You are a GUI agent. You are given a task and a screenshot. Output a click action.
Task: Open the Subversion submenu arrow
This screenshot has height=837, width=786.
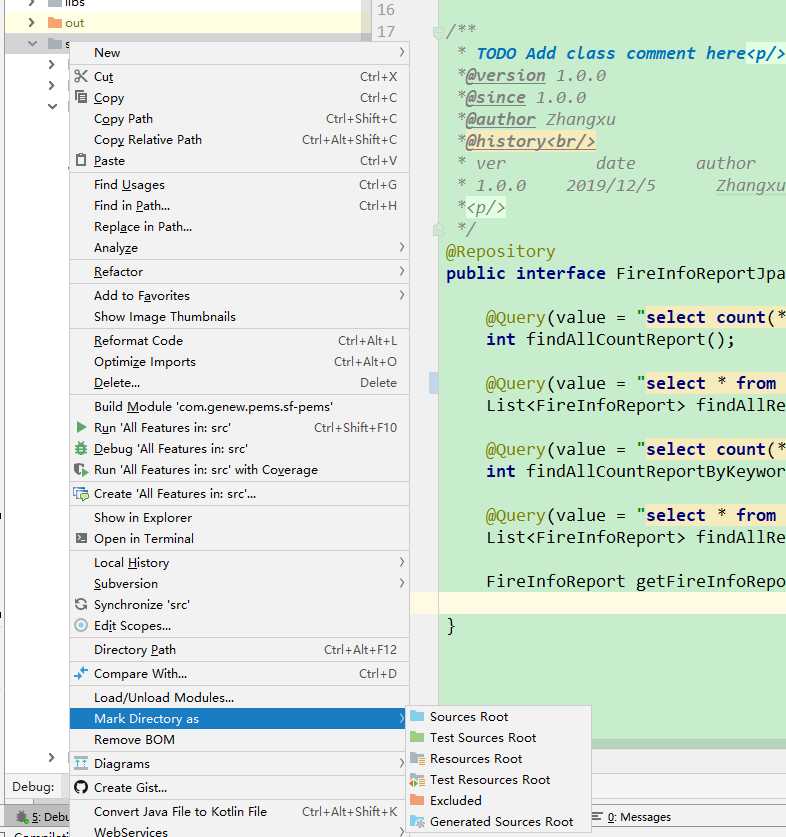(402, 582)
